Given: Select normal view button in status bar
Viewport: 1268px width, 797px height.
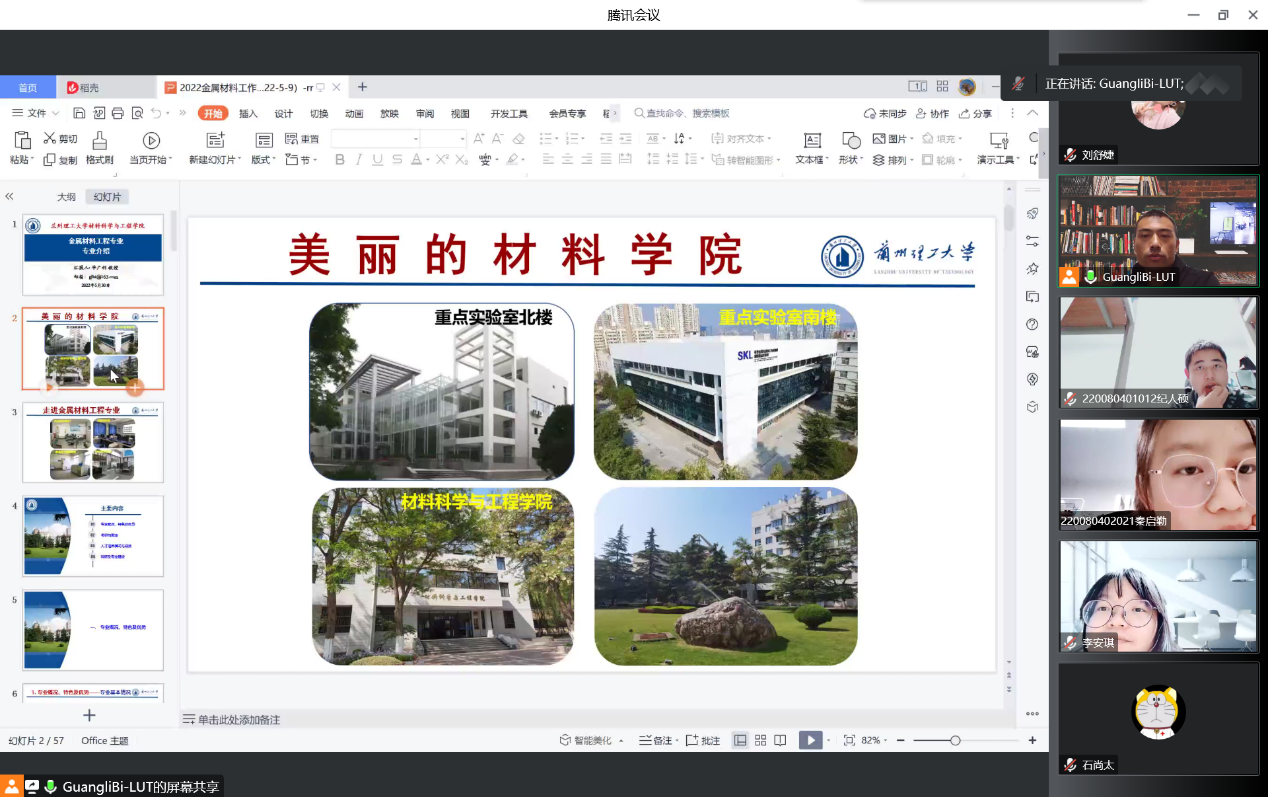Looking at the screenshot, I should (740, 740).
